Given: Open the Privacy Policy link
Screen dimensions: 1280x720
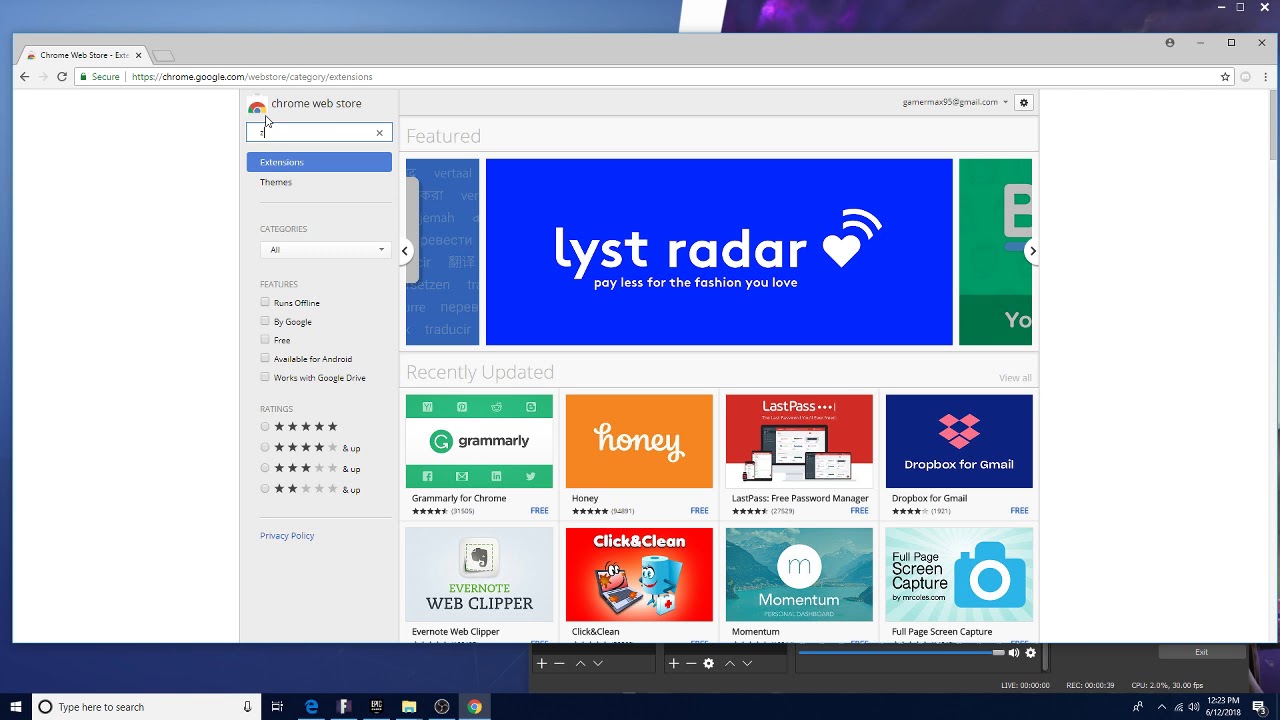Looking at the screenshot, I should pyautogui.click(x=287, y=536).
